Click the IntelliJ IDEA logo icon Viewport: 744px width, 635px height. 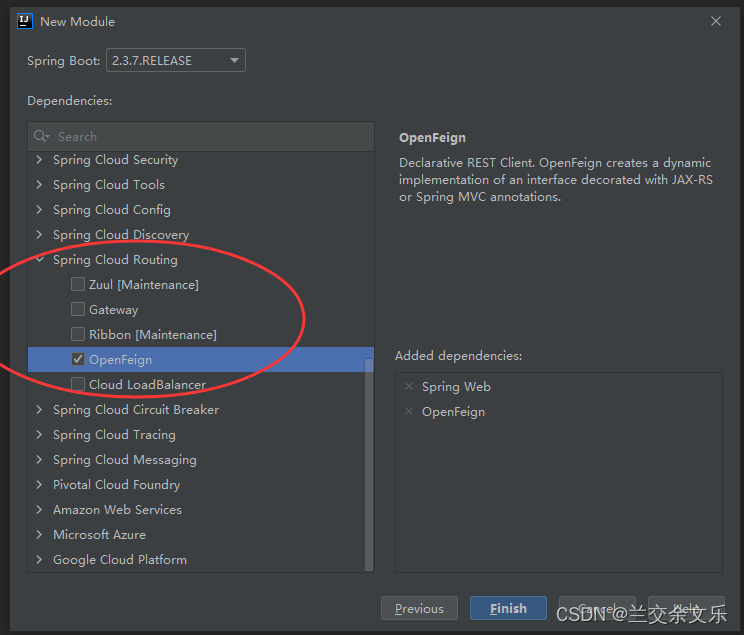[x=25, y=21]
